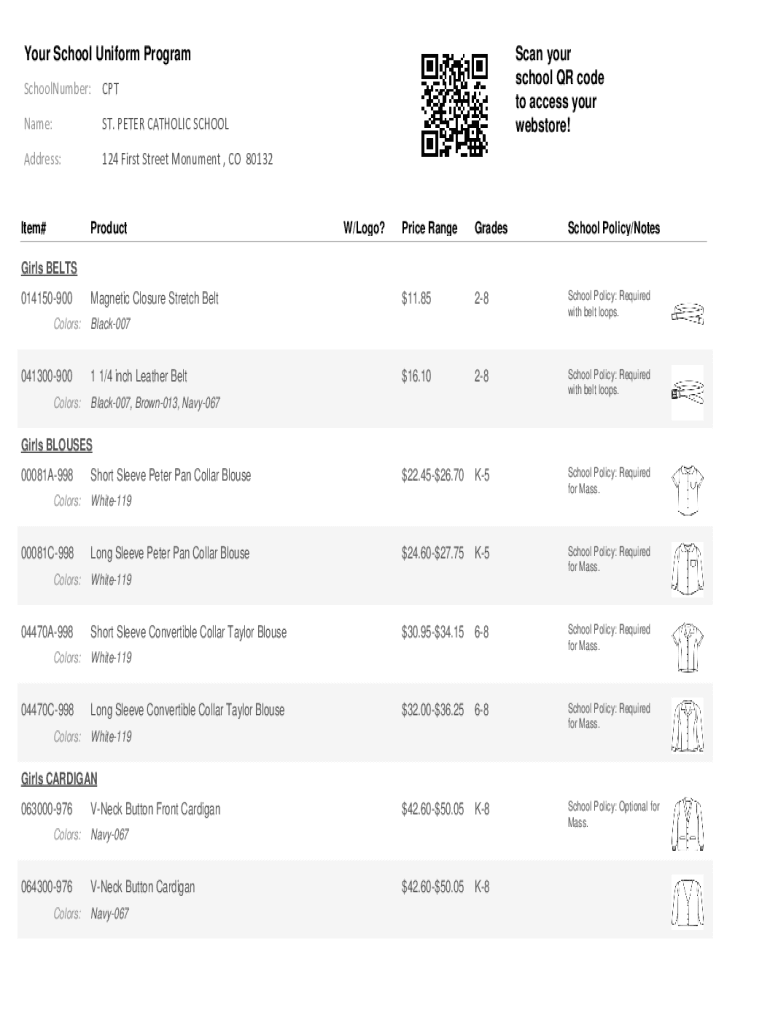This screenshot has width=770, height=1024.
Task: Click the ST. PETER CATHOLIC SCHOOL name
Action: pos(165,124)
